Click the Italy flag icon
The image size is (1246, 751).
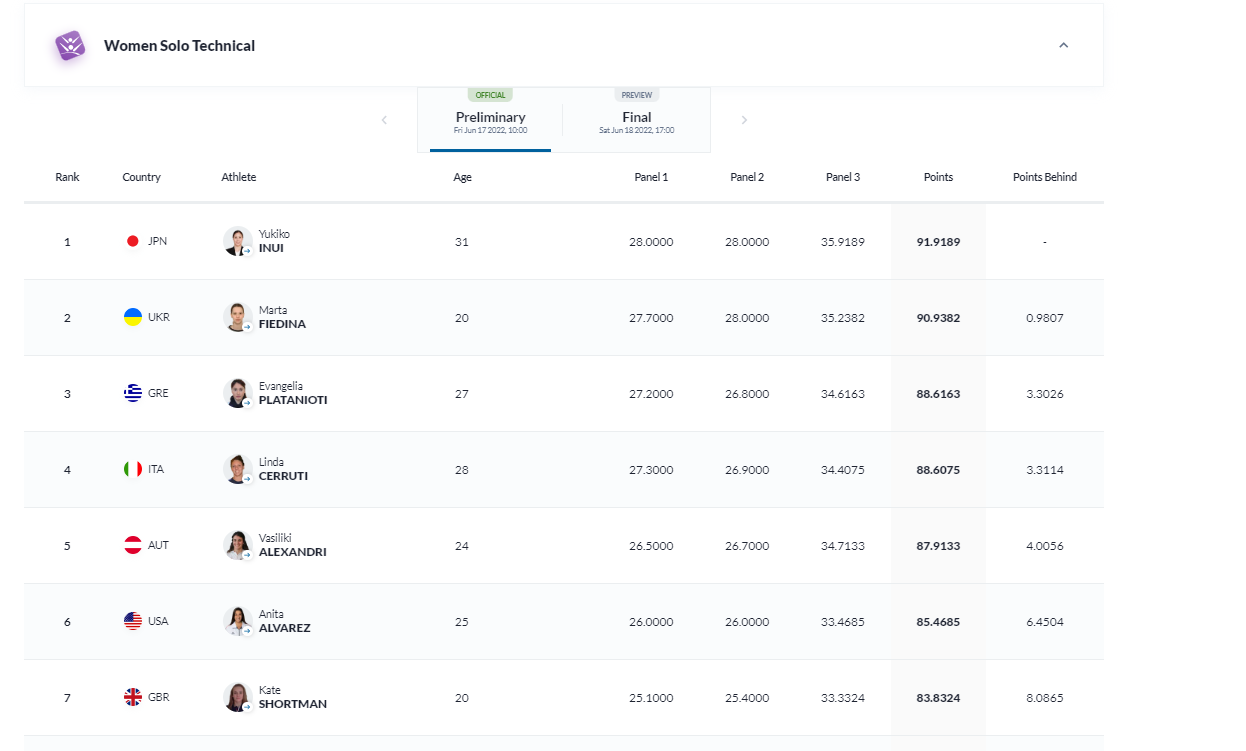[133, 469]
